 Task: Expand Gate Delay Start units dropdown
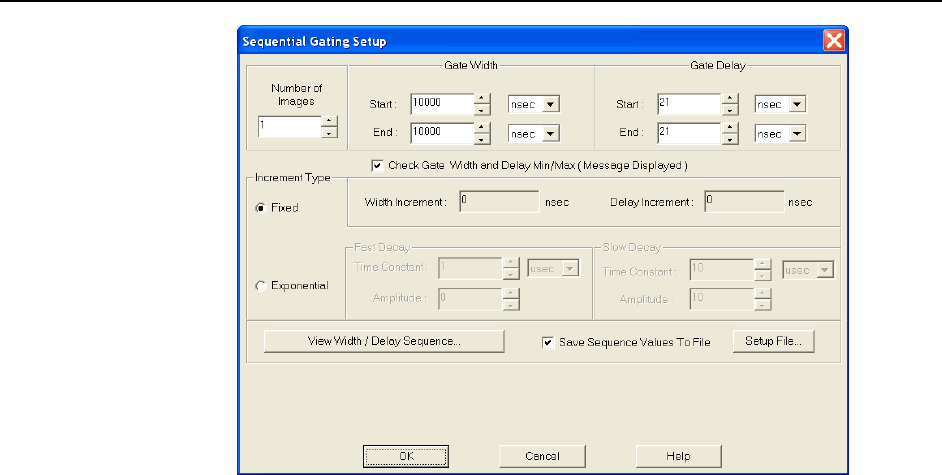tap(797, 104)
